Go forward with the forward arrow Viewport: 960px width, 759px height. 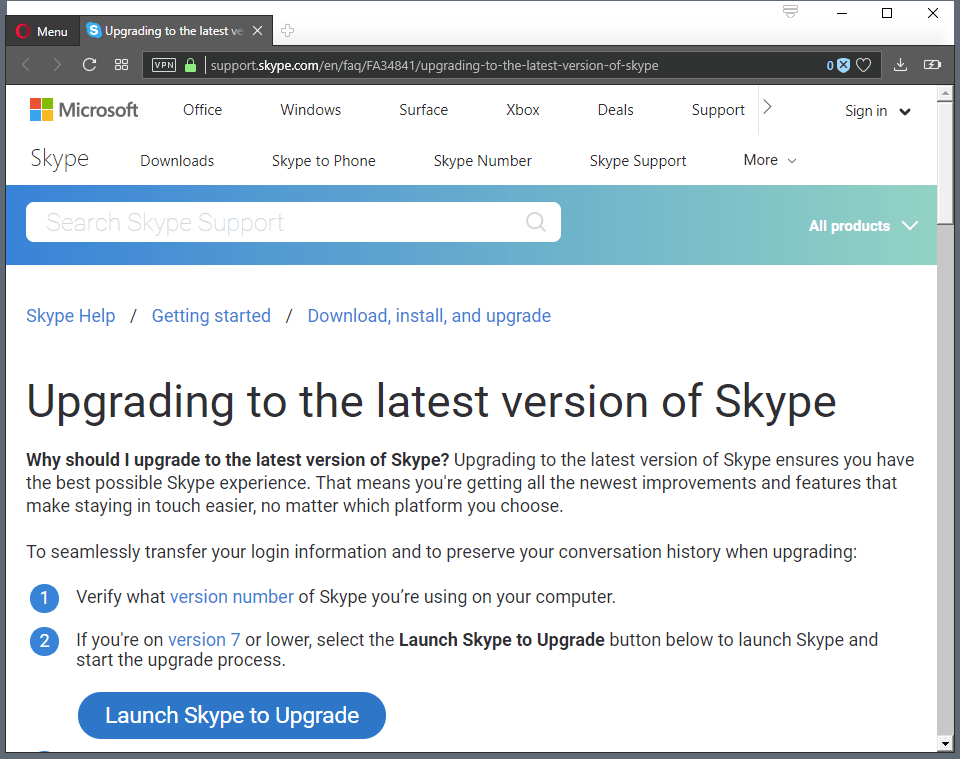click(x=57, y=65)
